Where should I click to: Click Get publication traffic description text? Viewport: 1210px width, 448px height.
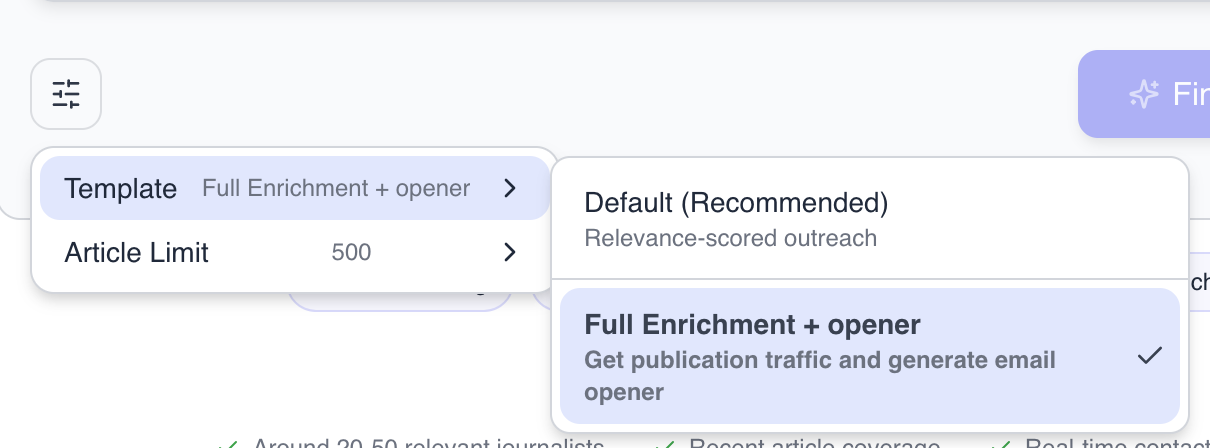[x=820, y=375]
